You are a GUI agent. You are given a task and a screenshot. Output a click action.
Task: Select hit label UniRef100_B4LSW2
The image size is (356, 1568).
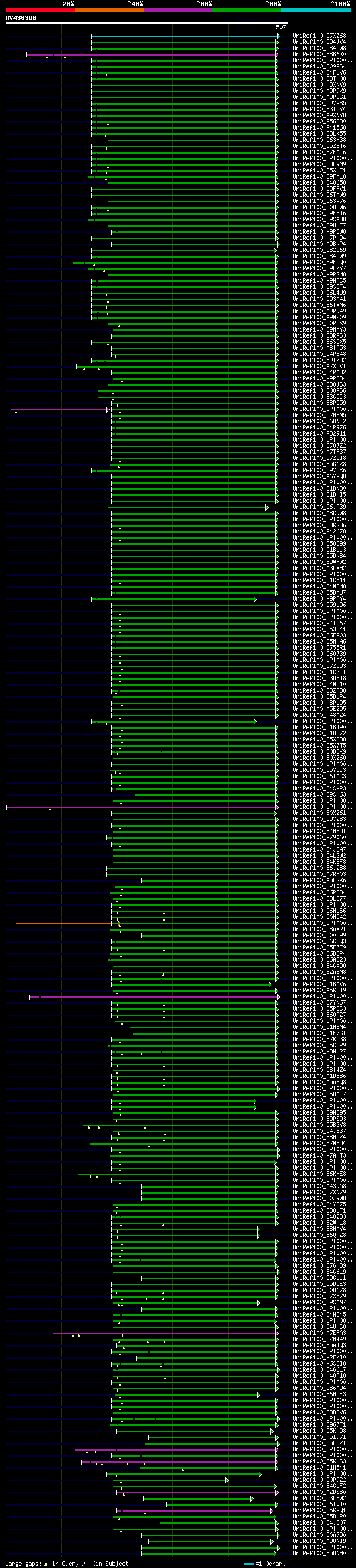click(319, 856)
